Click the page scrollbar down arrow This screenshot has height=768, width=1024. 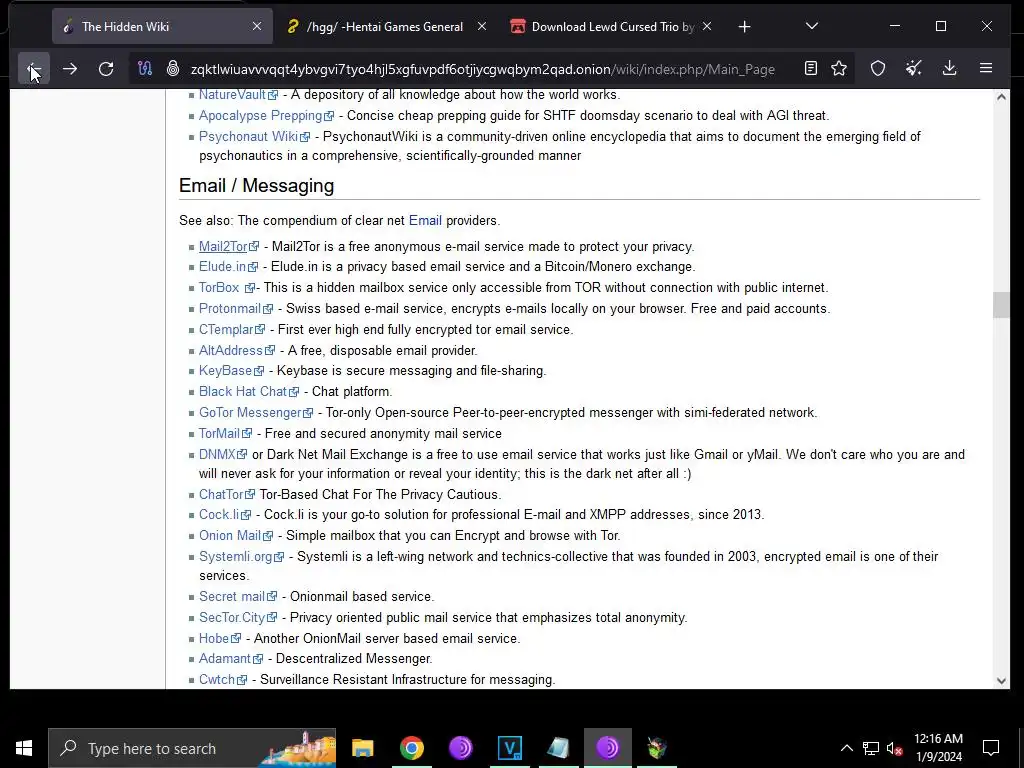pyautogui.click(x=1001, y=680)
